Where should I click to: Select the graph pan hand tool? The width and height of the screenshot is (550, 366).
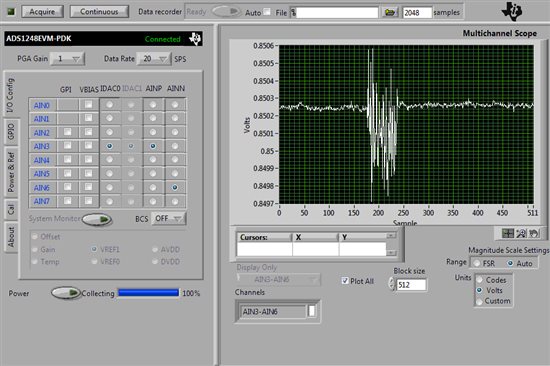534,233
